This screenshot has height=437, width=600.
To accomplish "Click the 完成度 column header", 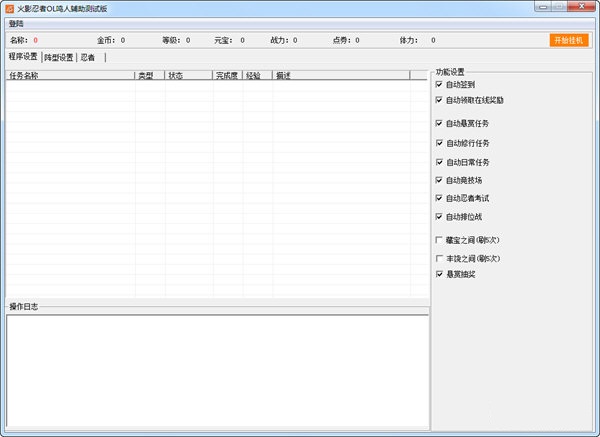I will (227, 75).
